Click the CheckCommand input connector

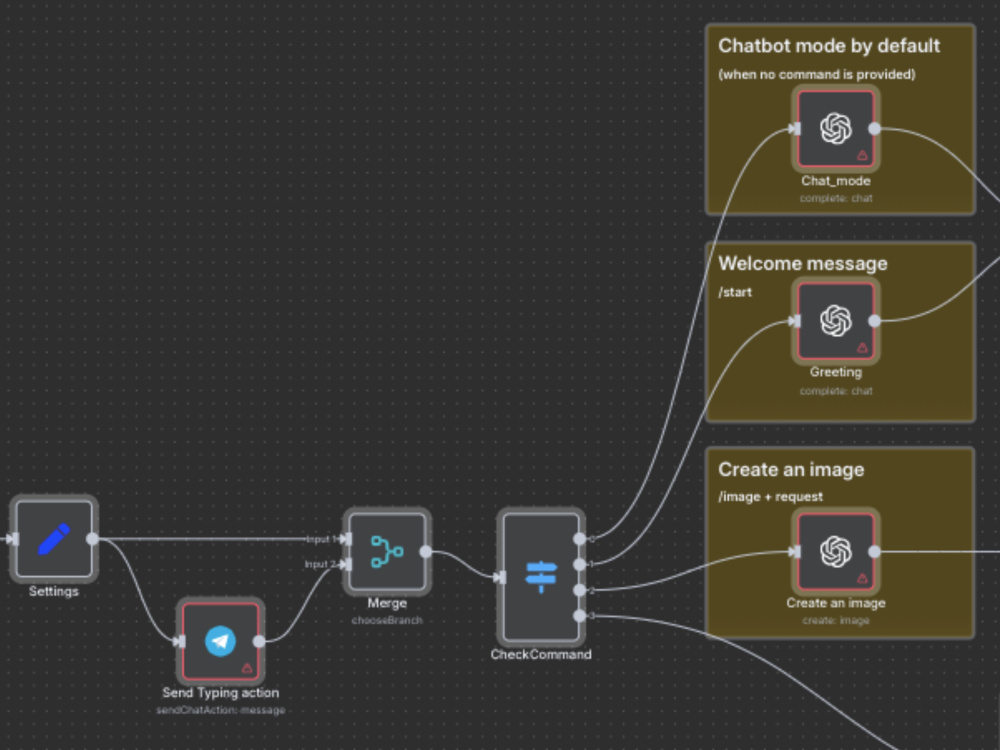pyautogui.click(x=501, y=577)
